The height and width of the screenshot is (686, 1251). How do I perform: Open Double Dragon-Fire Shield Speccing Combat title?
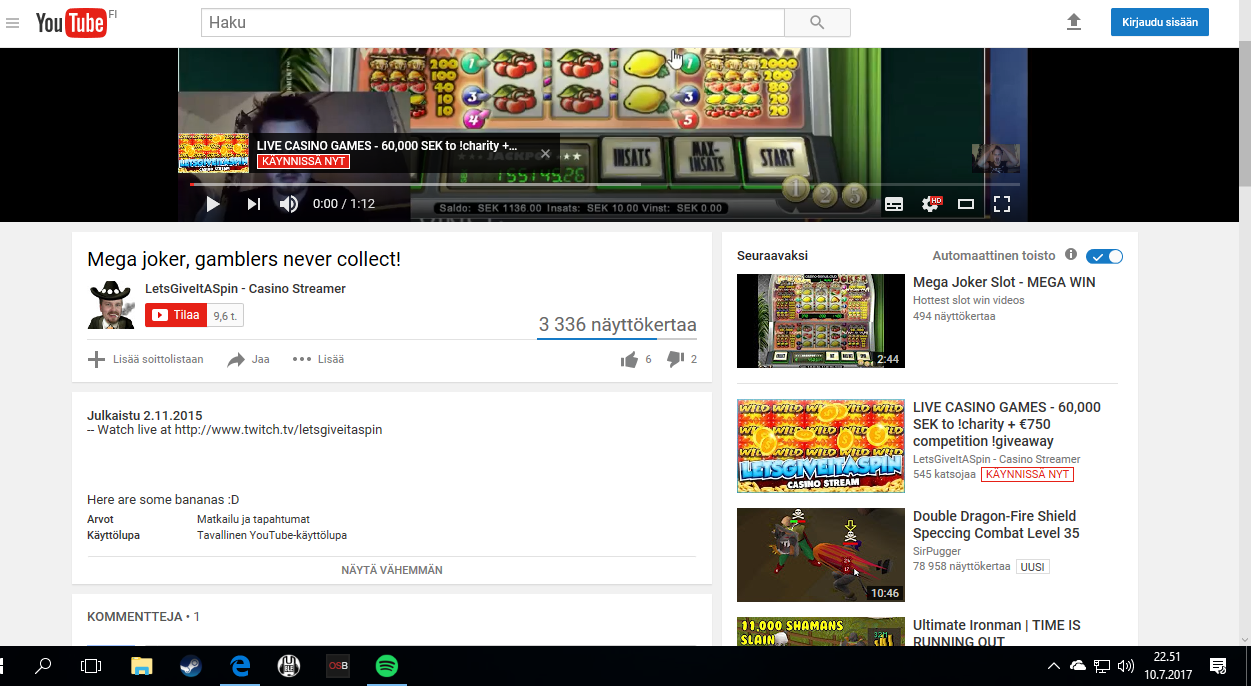click(x=996, y=525)
